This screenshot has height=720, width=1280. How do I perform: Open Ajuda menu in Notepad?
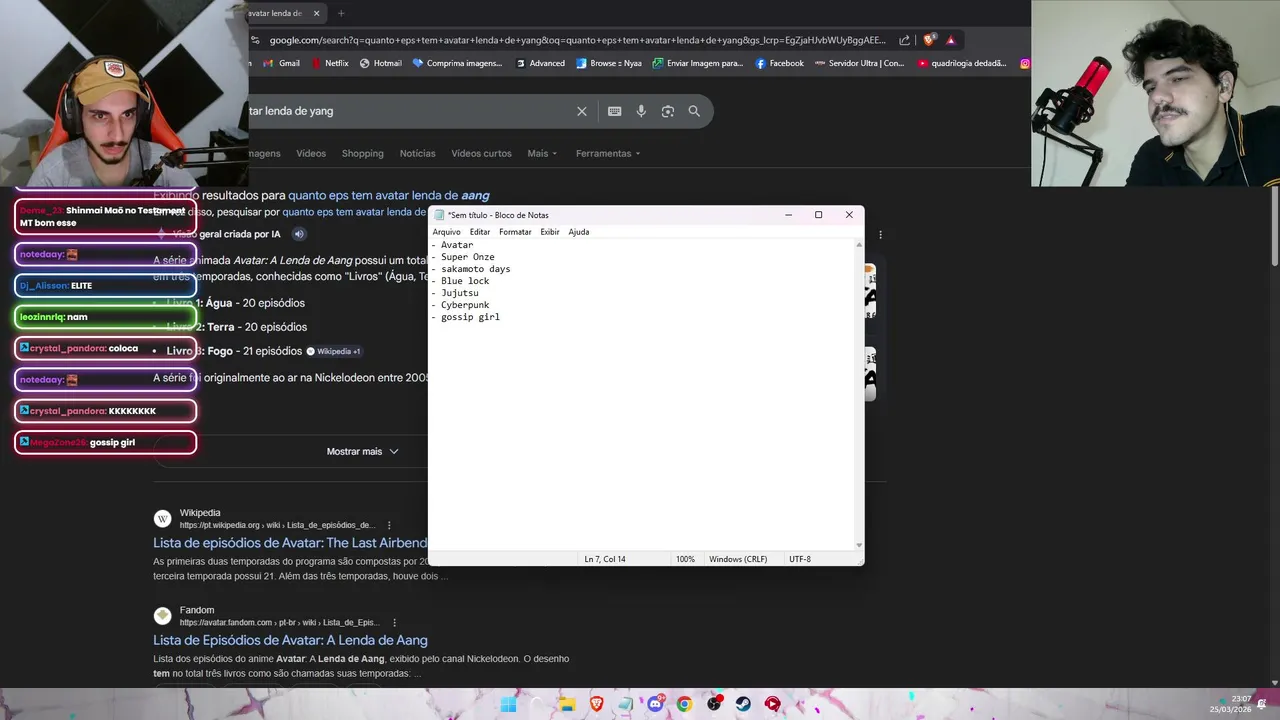coord(578,232)
